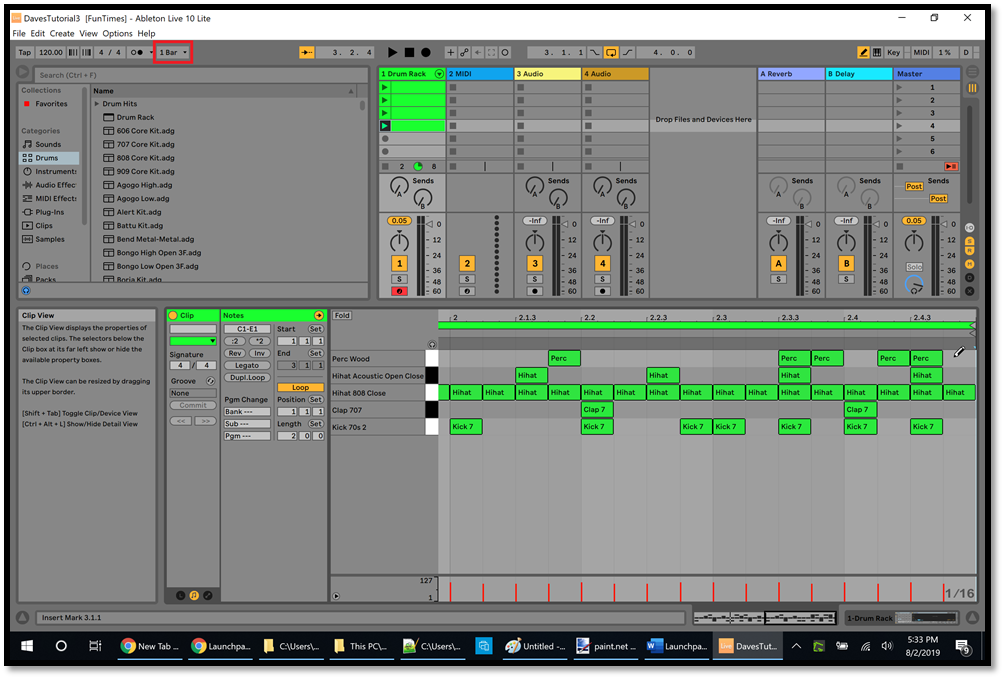1004x679 pixels.
Task: Solo the B Delay return track
Action: point(846,279)
